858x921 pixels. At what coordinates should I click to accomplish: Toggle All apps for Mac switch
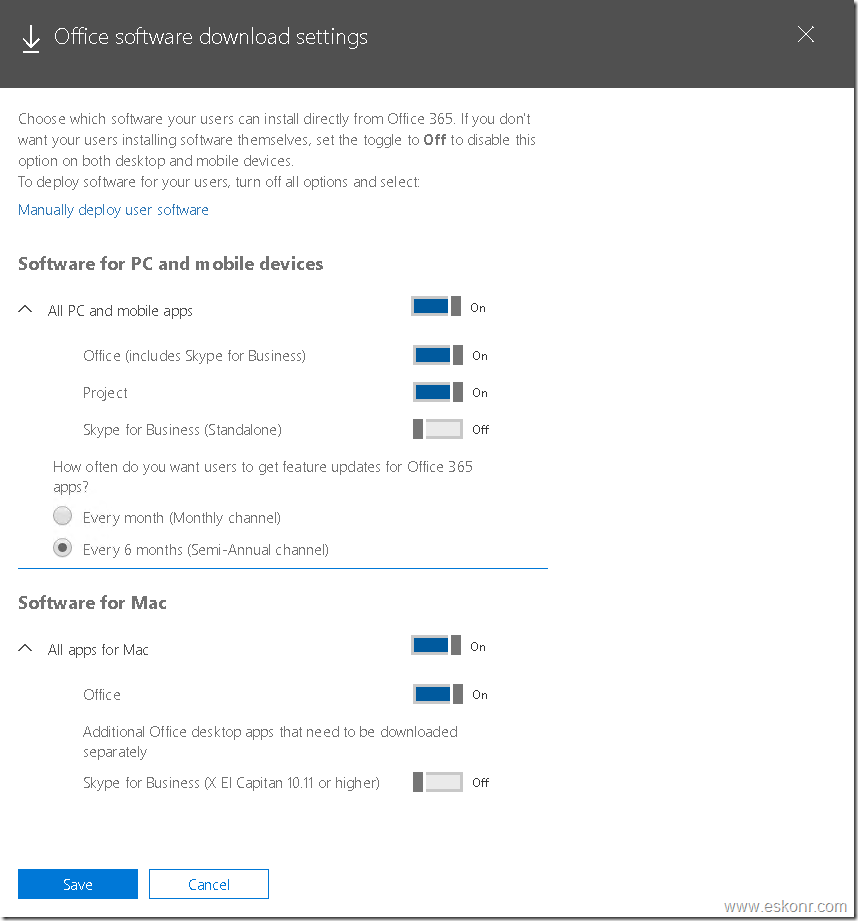tap(436, 646)
